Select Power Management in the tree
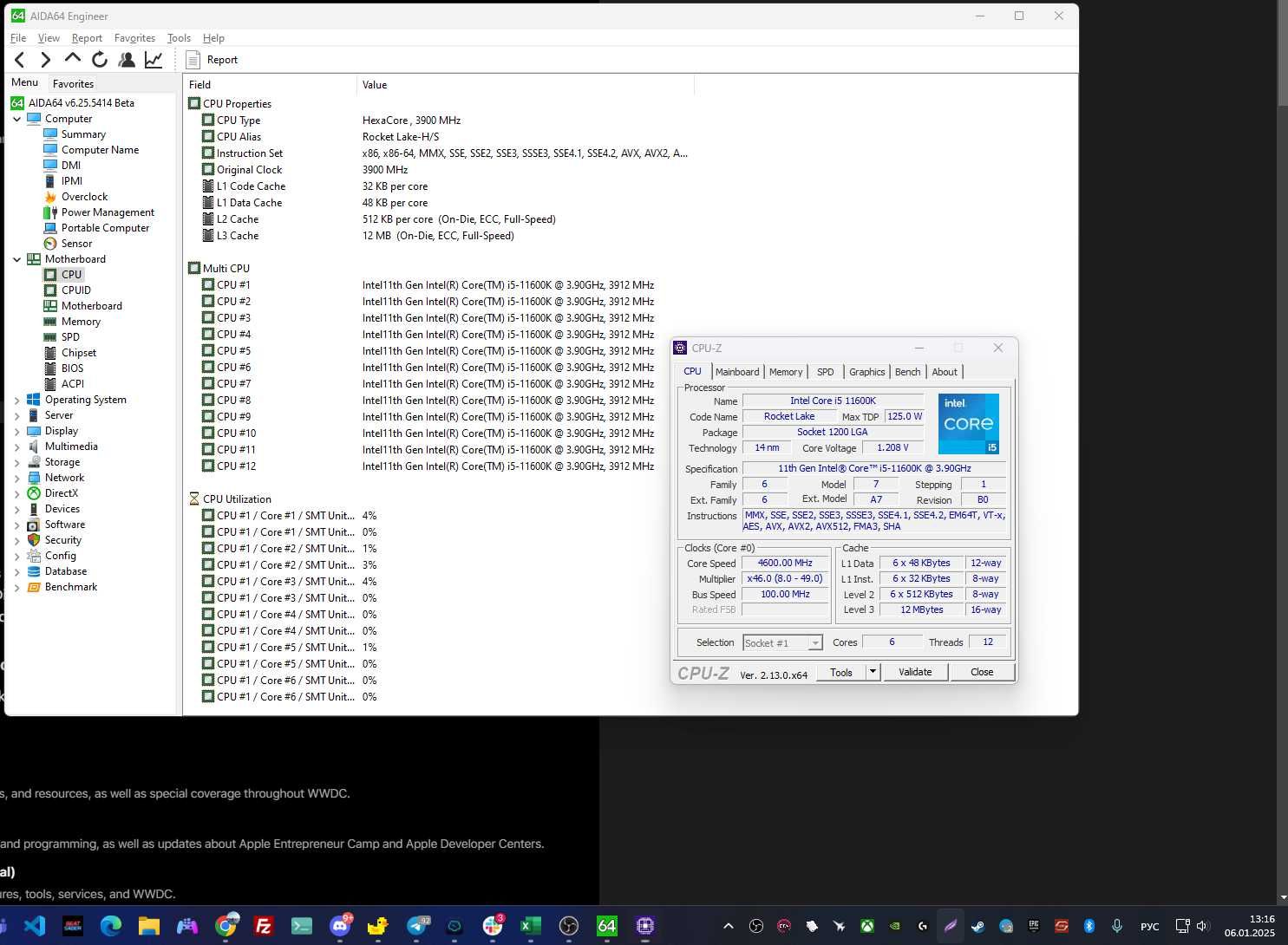Viewport: 1288px width, 945px height. (x=108, y=212)
